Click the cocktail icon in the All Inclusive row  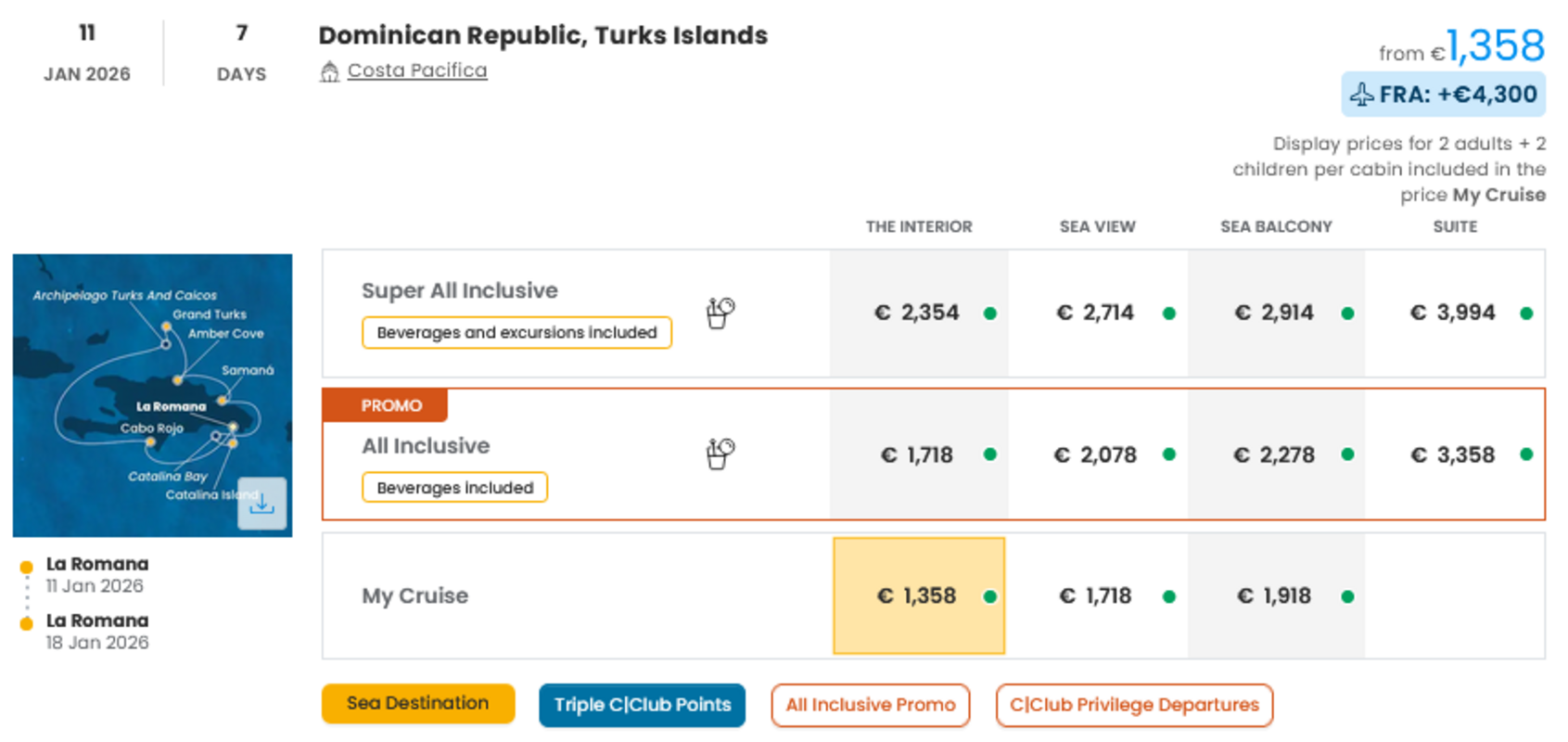pyautogui.click(x=719, y=454)
